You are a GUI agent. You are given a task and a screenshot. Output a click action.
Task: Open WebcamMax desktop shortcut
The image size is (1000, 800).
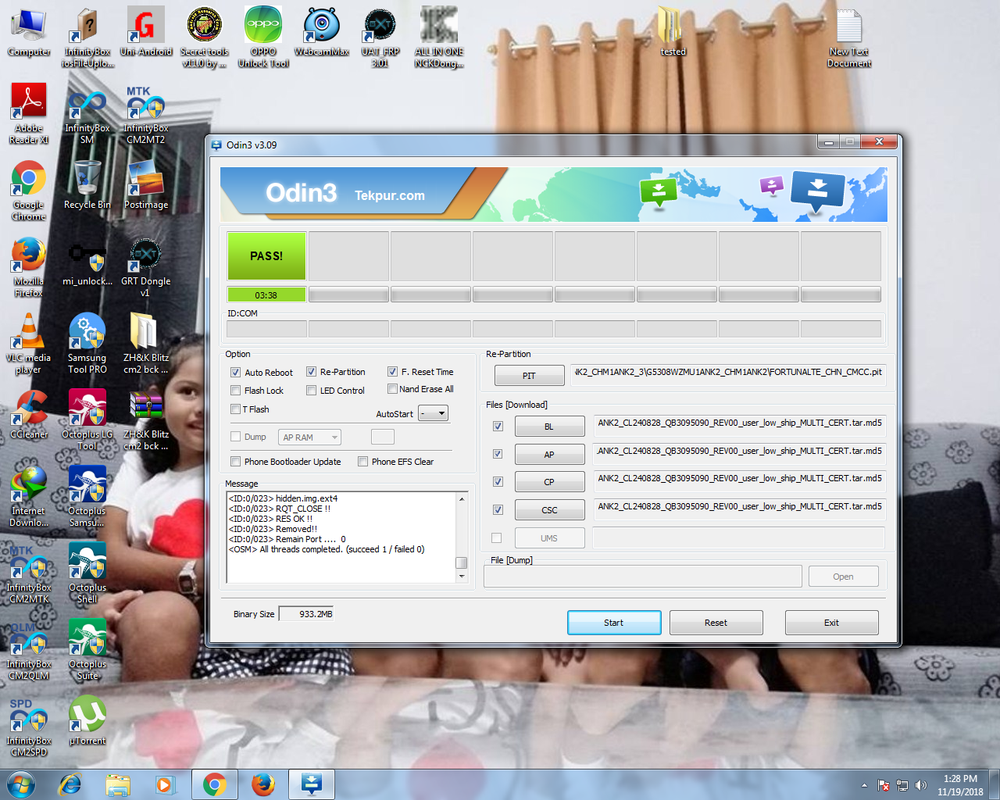(x=321, y=33)
